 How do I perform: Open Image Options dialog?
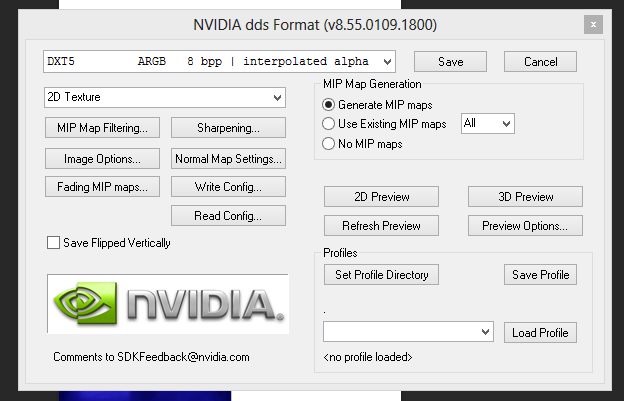point(102,159)
